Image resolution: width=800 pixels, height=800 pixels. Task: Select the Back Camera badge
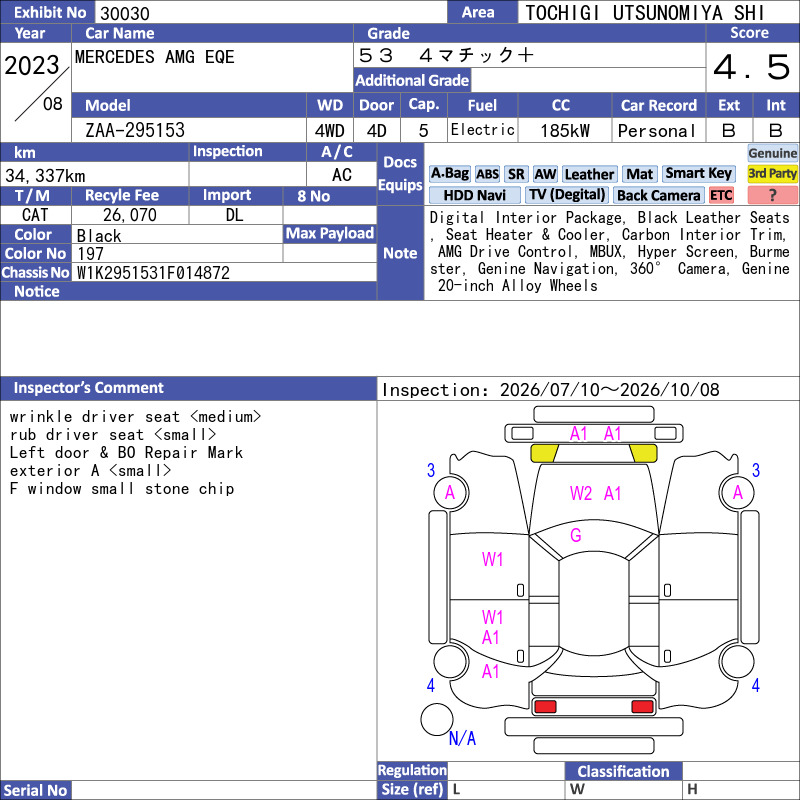[658, 195]
